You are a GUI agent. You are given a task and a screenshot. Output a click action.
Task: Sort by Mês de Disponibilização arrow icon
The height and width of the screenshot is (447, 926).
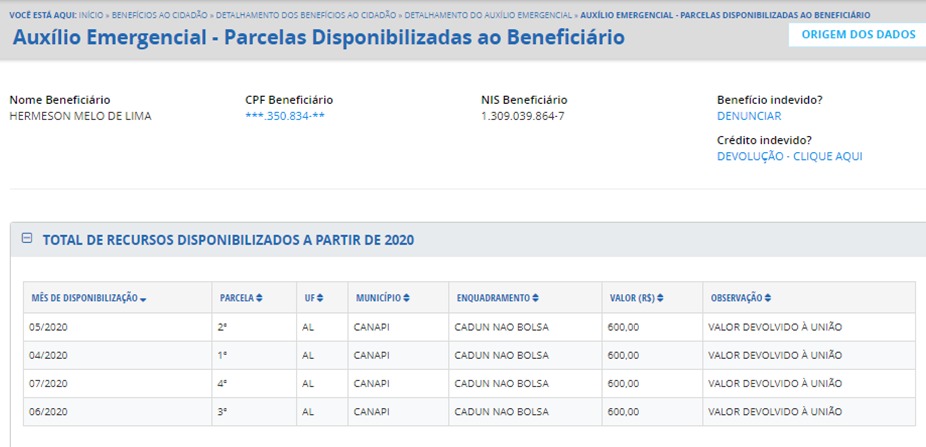(x=144, y=299)
